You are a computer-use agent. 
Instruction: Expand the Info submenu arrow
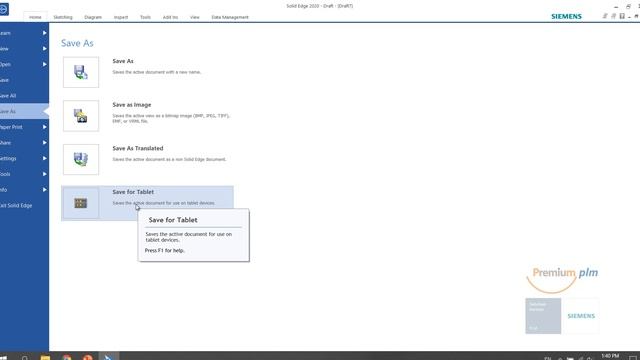coord(44,190)
